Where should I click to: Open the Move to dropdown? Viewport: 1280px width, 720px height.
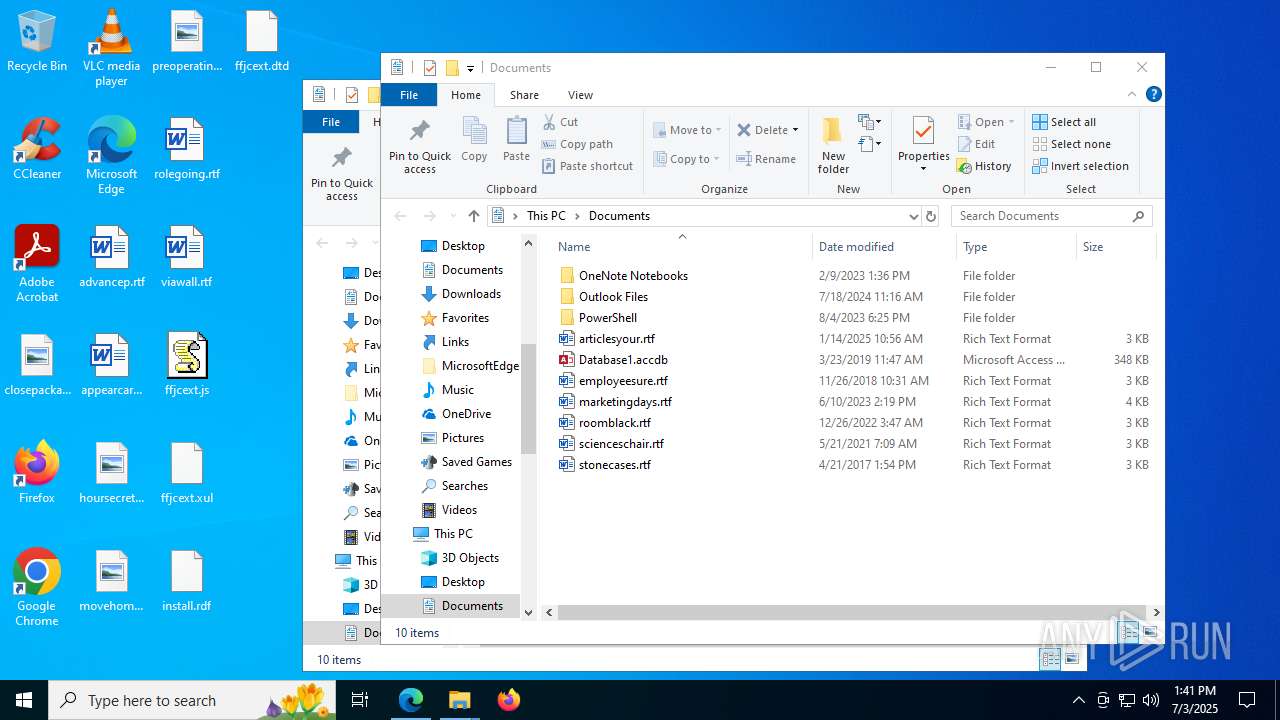[687, 130]
